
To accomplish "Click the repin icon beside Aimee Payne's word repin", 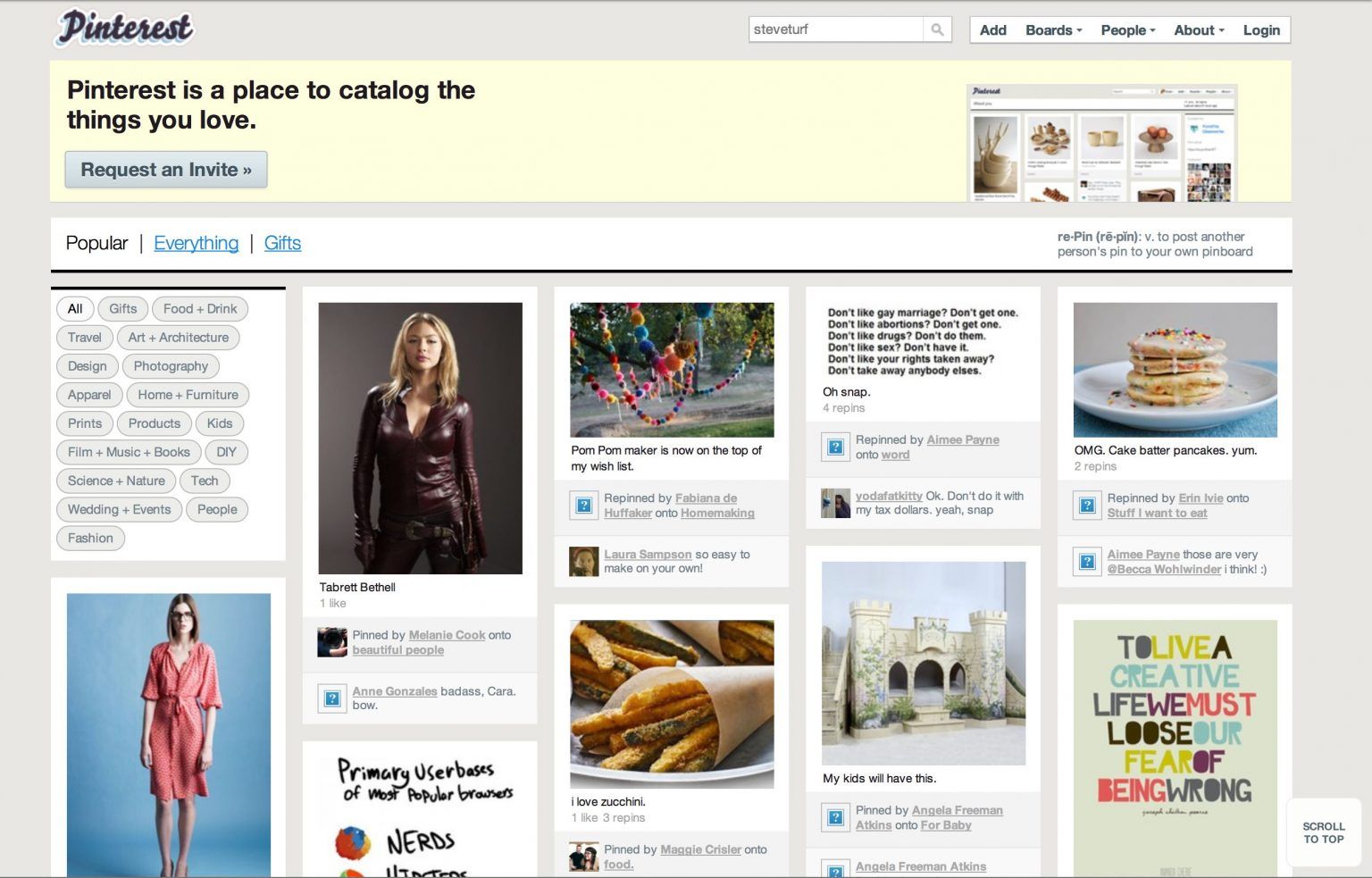I will pos(835,447).
